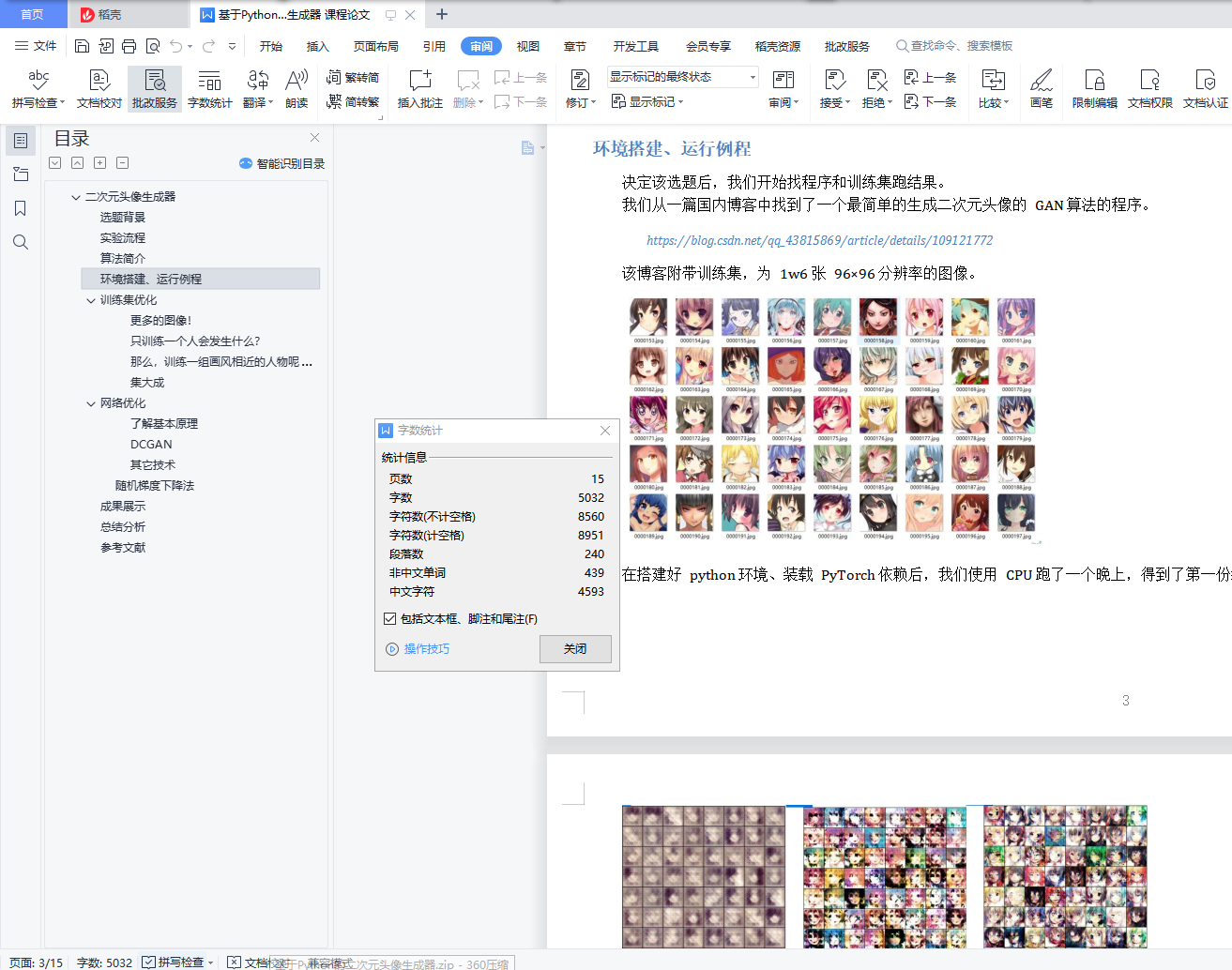Collapse the 网络优化 outline node
Image resolution: width=1232 pixels, height=970 pixels.
click(x=91, y=403)
